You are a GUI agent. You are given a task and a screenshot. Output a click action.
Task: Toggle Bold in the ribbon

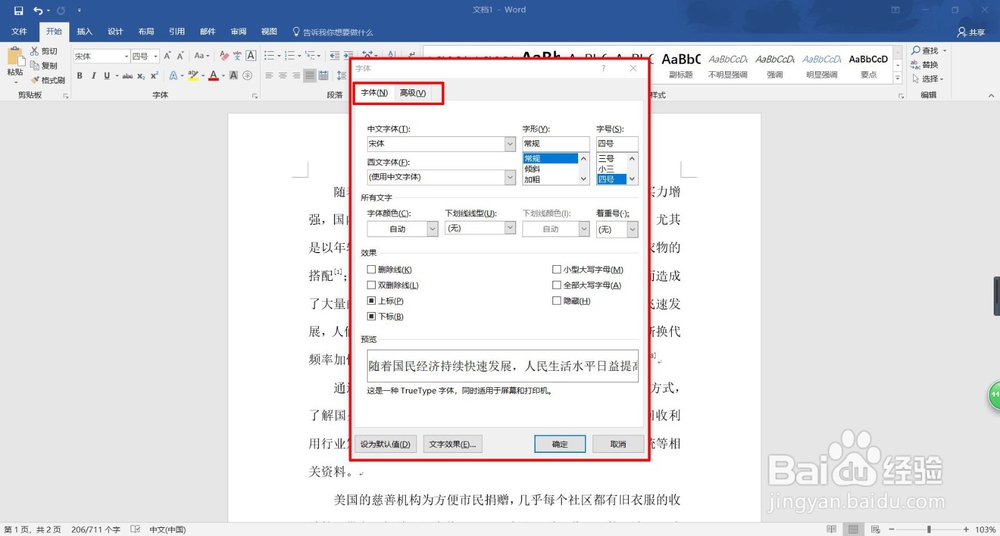(80, 76)
